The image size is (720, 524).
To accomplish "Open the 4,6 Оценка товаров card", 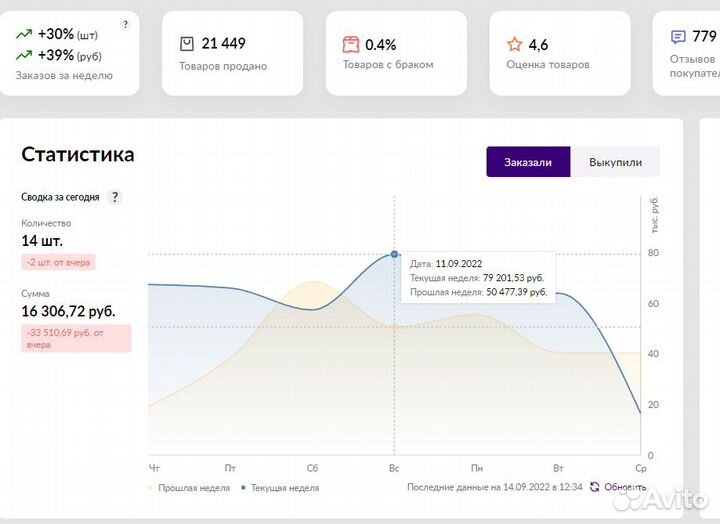I will tap(560, 53).
